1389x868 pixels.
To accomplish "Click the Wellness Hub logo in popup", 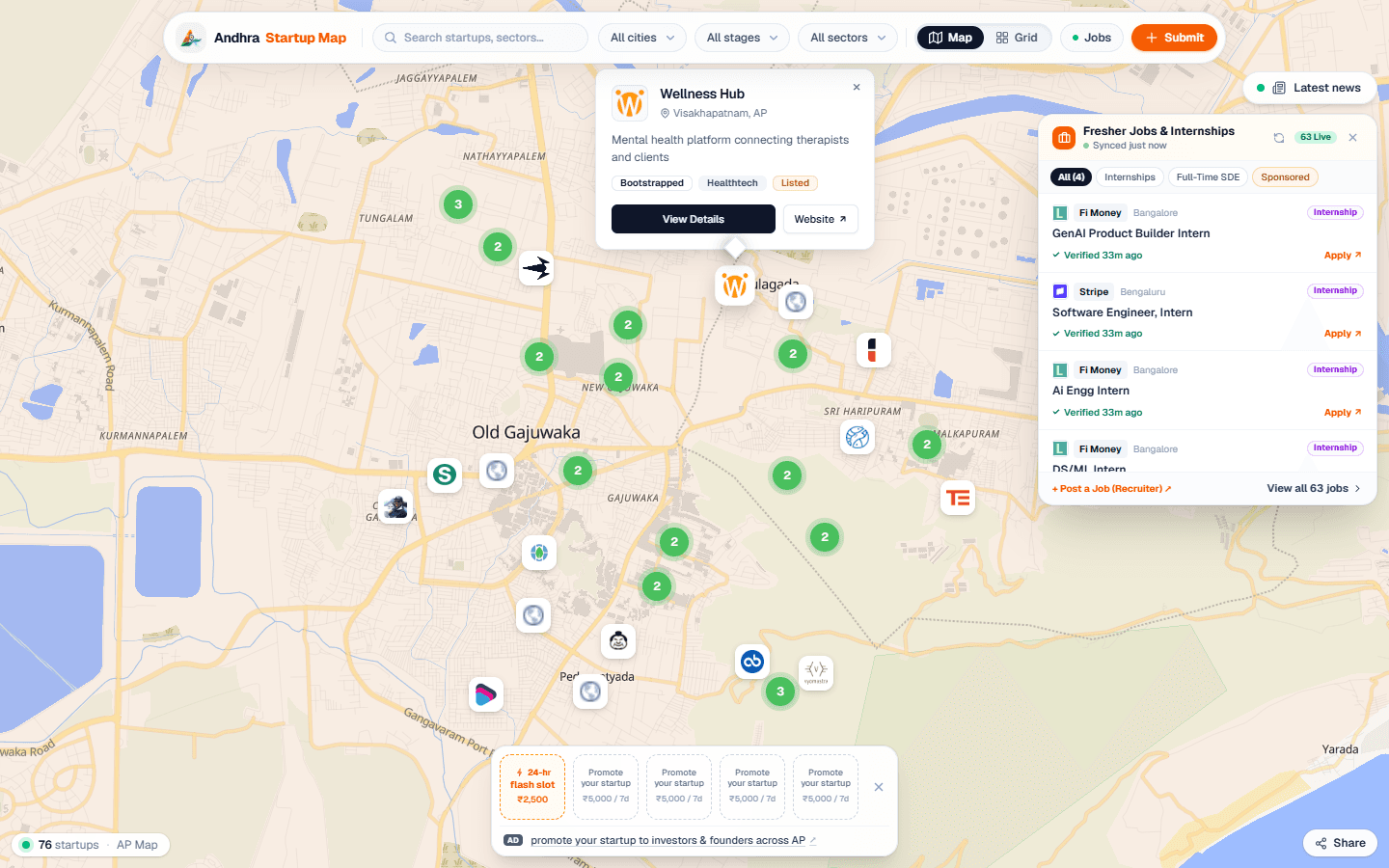I will [x=630, y=102].
